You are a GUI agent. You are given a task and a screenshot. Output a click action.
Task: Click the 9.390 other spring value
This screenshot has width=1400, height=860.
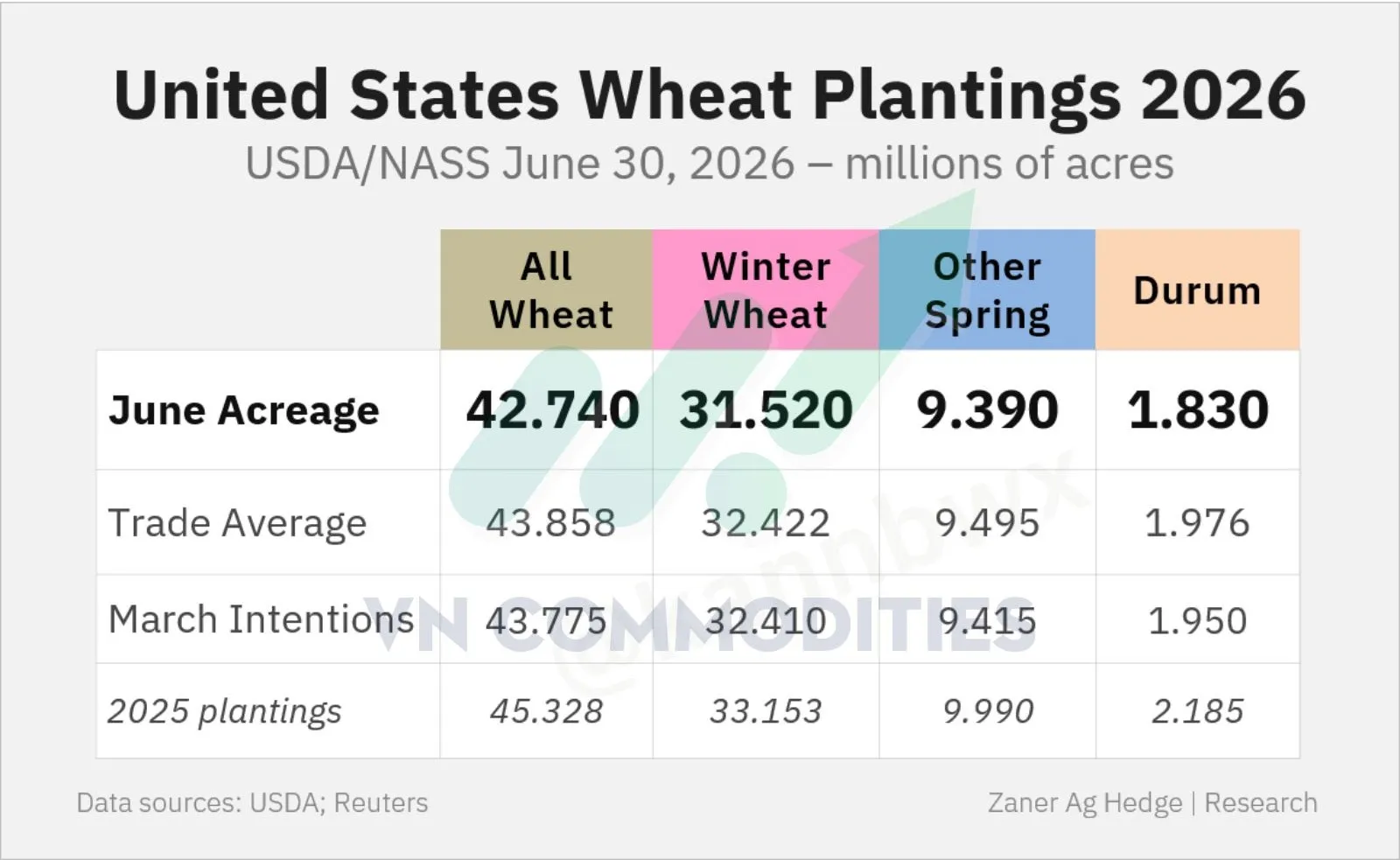pyautogui.click(x=987, y=409)
